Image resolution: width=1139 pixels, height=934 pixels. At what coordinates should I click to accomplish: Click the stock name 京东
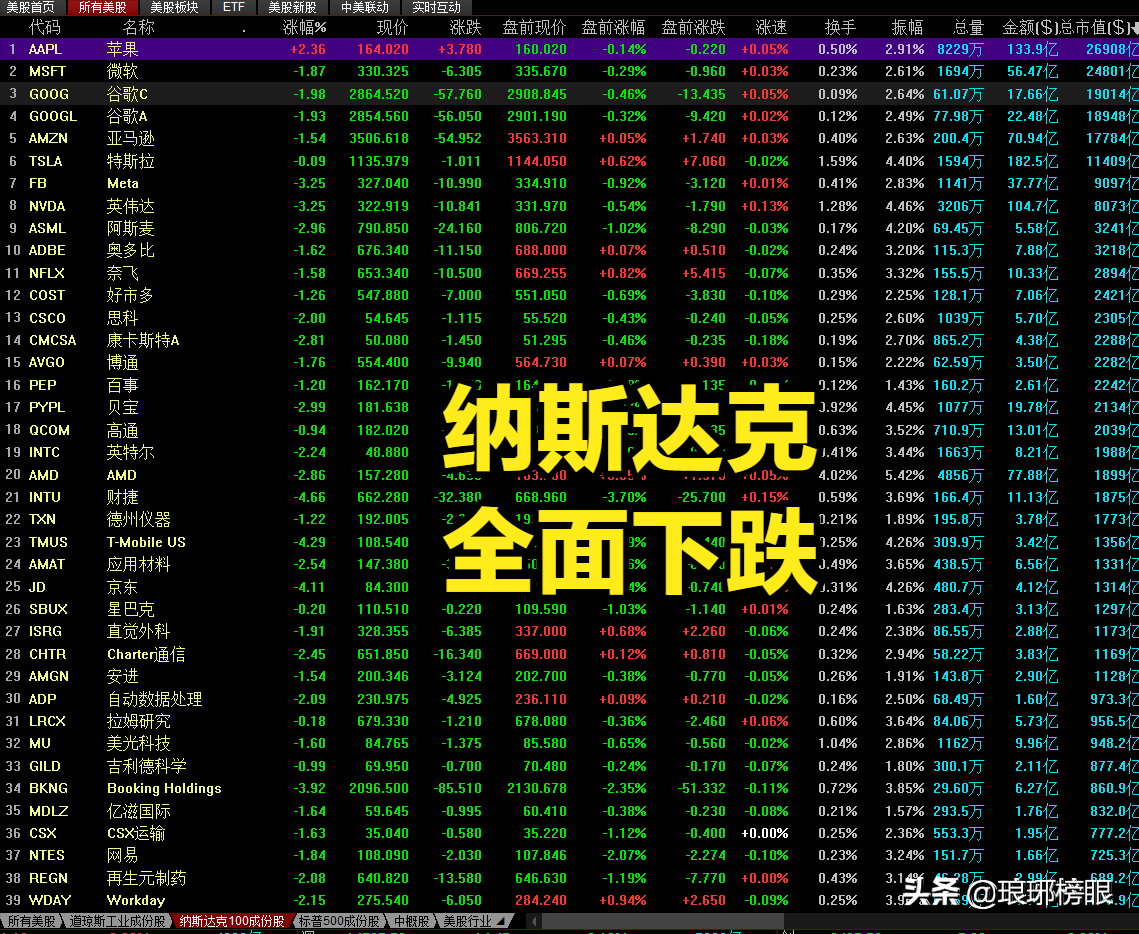click(x=123, y=587)
